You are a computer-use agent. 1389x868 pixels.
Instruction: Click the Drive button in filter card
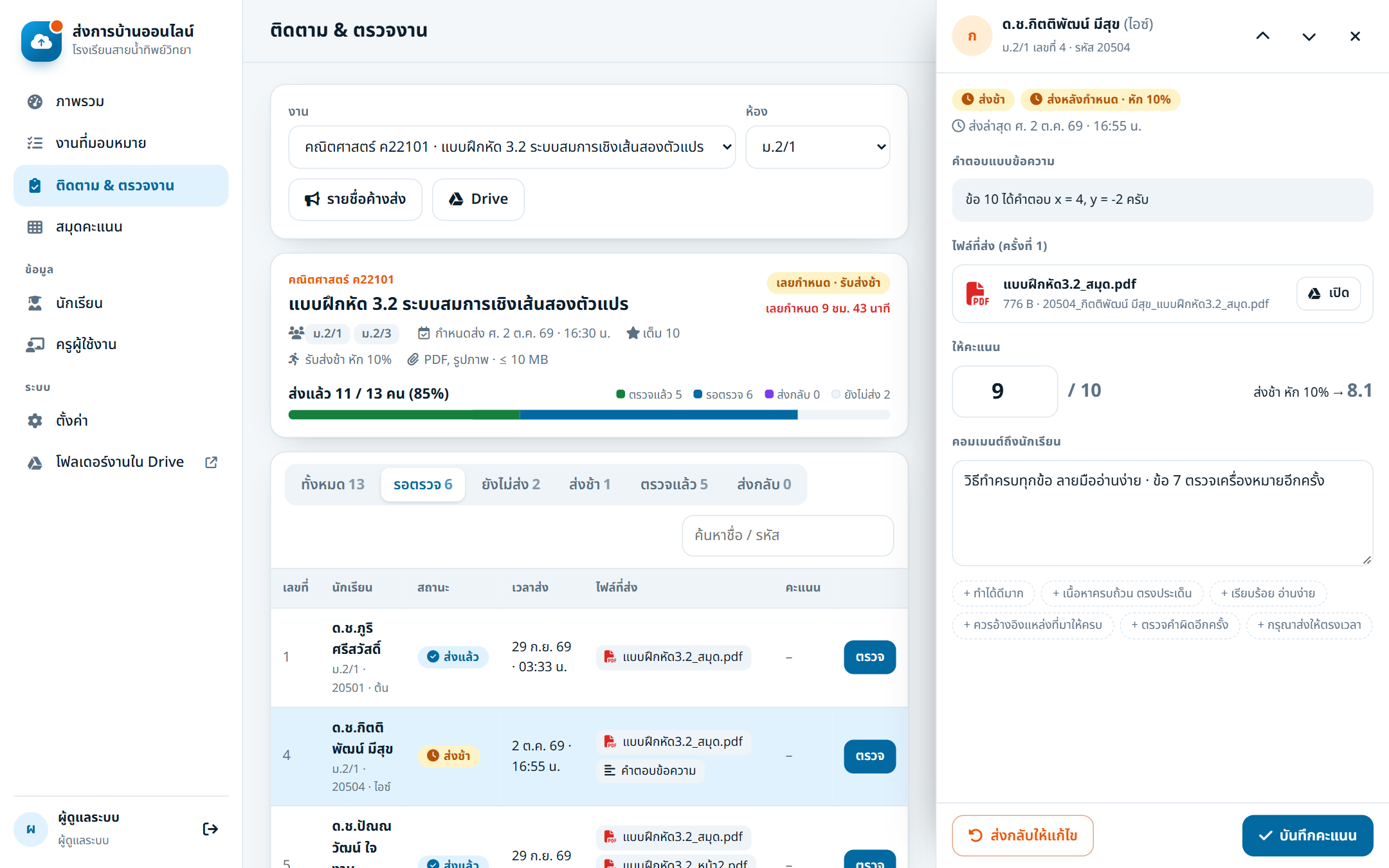478,199
